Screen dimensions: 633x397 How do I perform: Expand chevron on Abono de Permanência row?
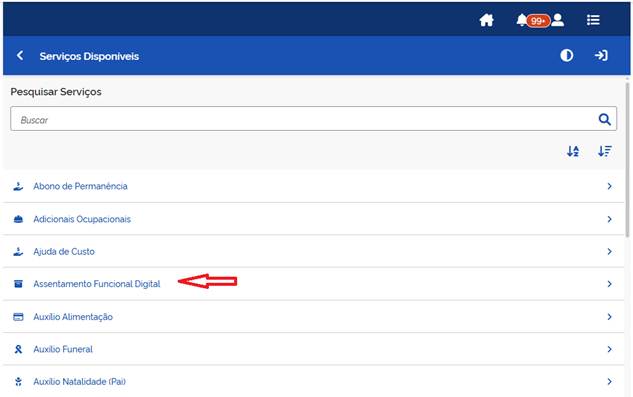[610, 186]
